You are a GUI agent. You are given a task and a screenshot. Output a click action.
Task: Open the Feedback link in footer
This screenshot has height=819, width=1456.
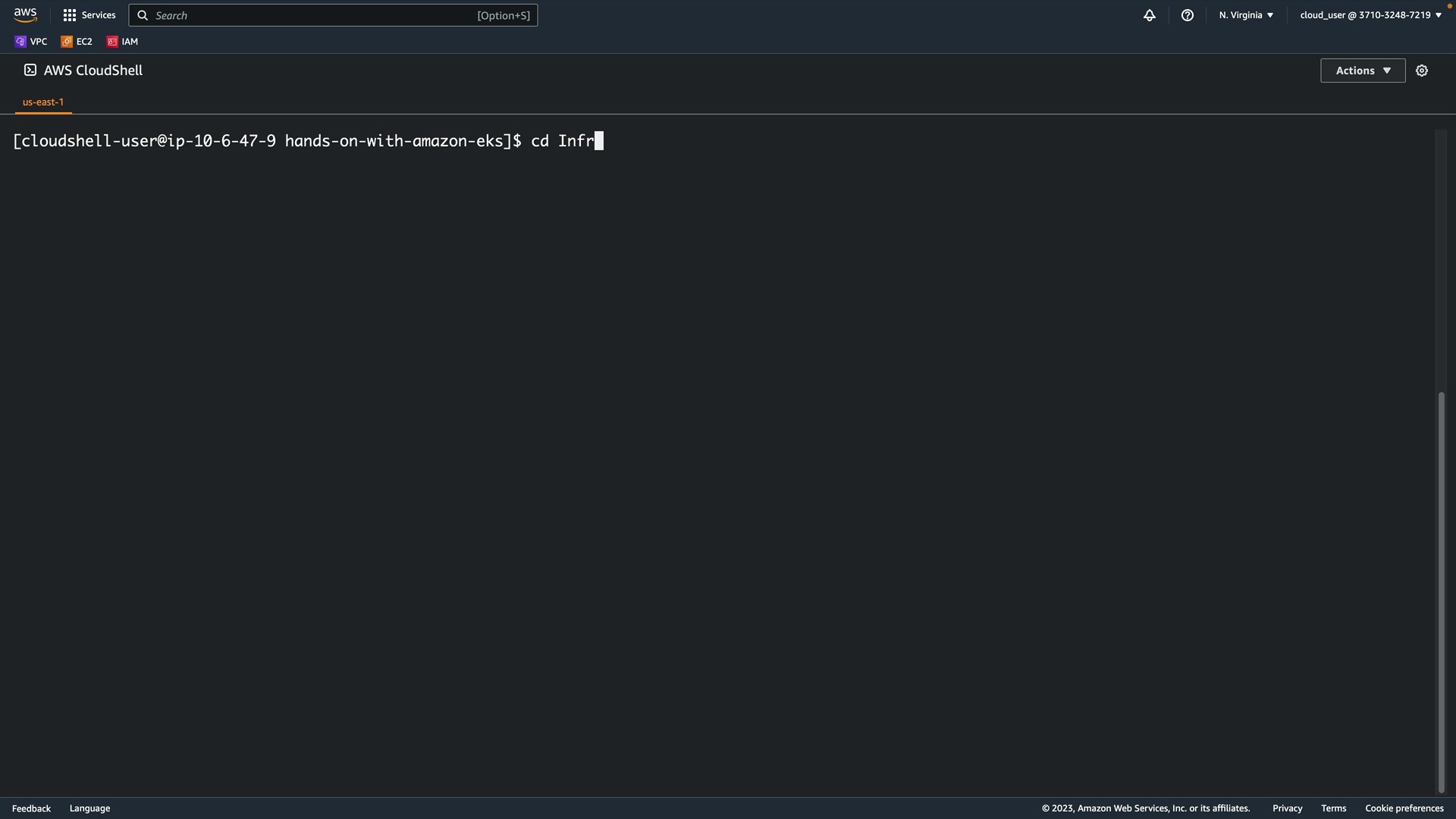[x=31, y=808]
